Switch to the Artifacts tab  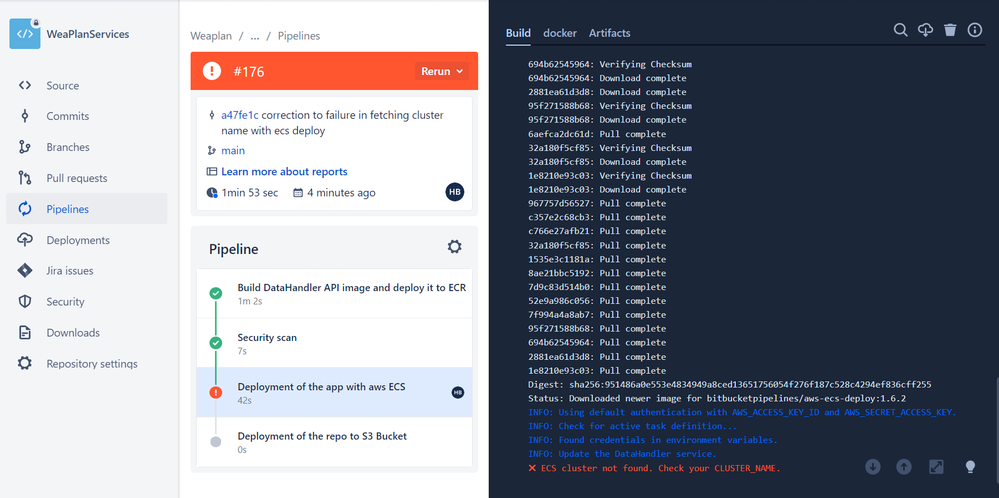click(610, 33)
